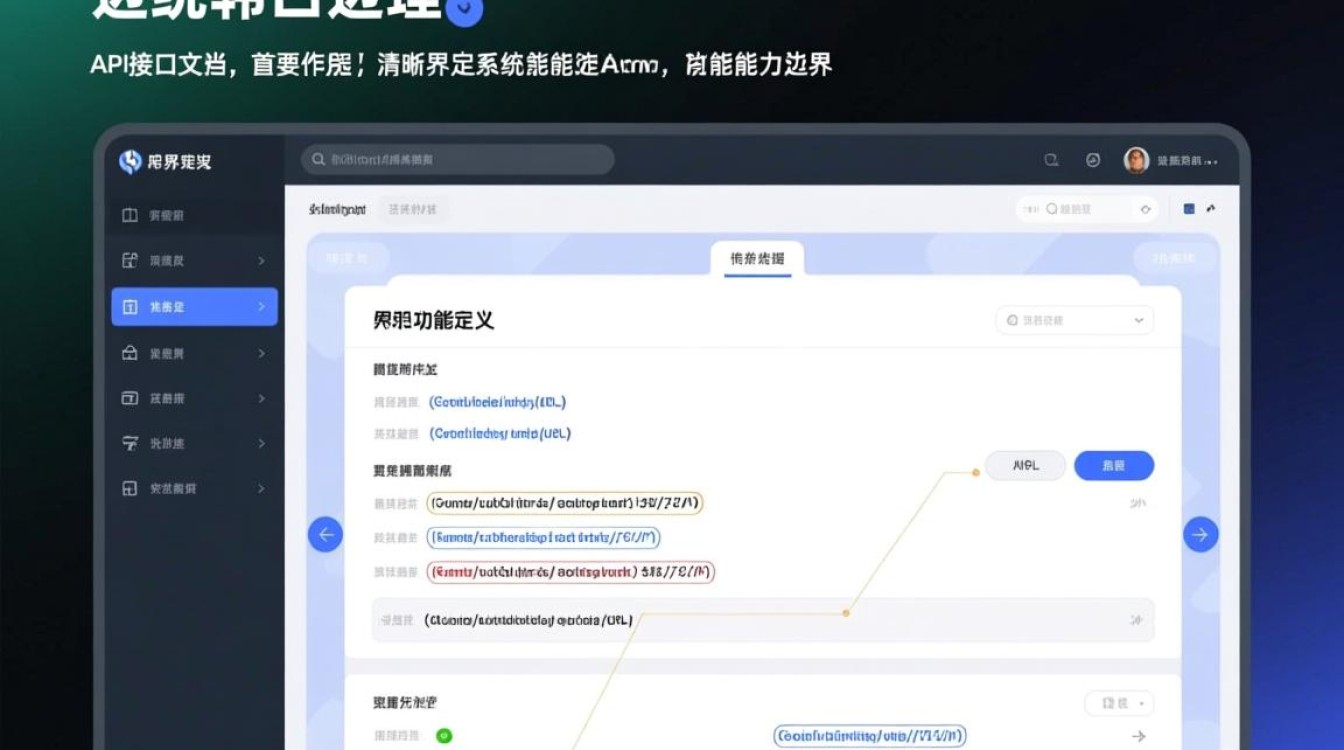Click into the search input field at the top
The image size is (1344, 750).
point(456,159)
